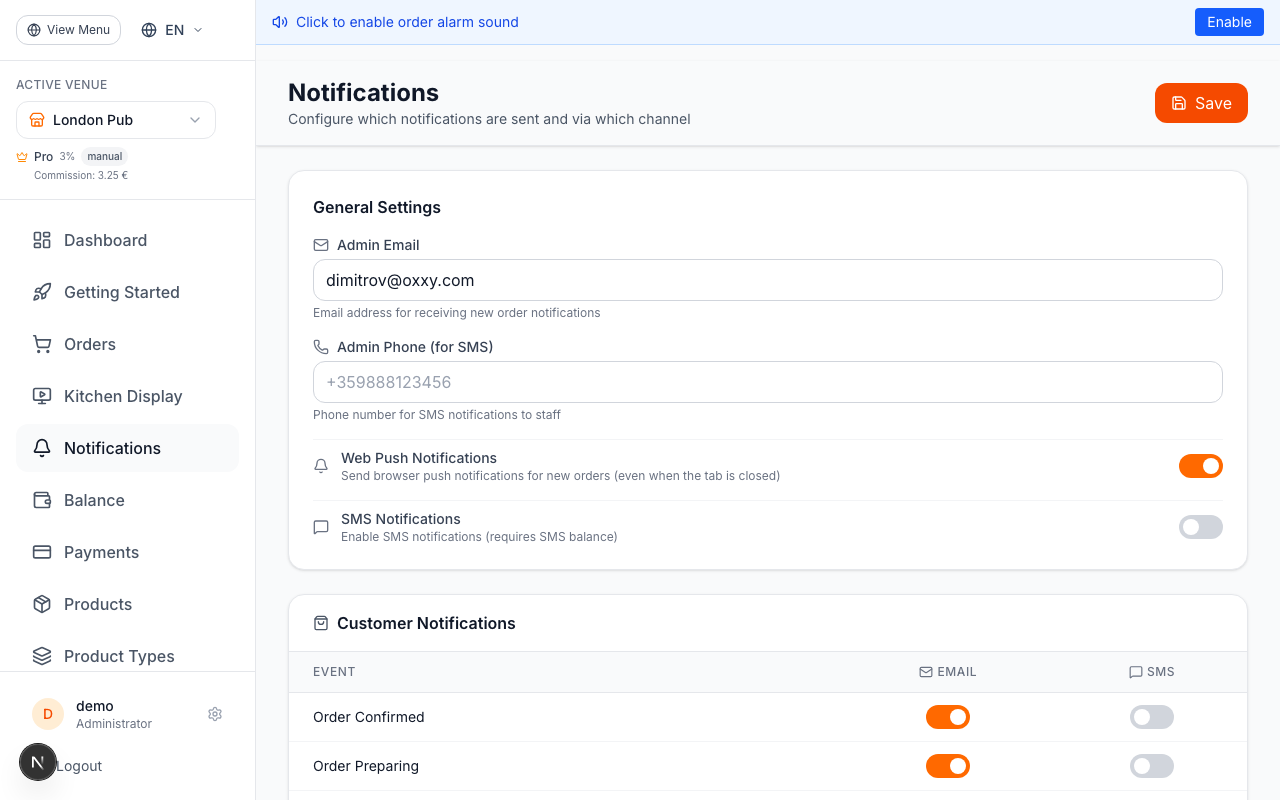The image size is (1280, 800).
Task: Select the Orders cart icon
Action: coord(41,344)
